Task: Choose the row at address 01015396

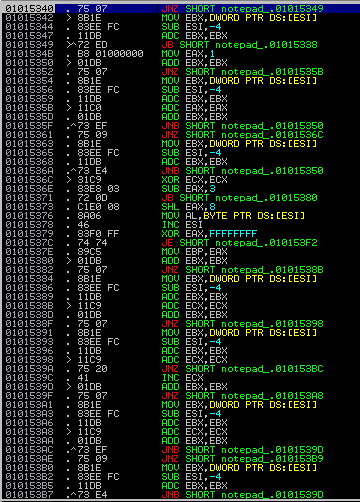Action: coord(180,350)
